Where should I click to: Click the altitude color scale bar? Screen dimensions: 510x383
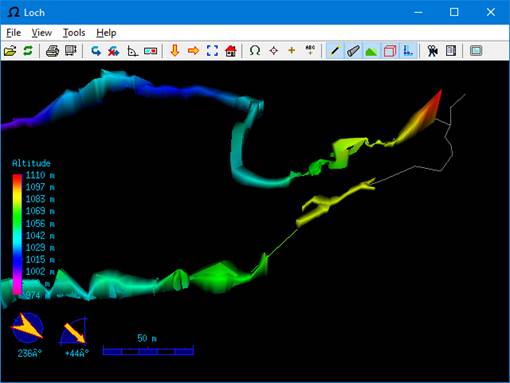[17, 235]
